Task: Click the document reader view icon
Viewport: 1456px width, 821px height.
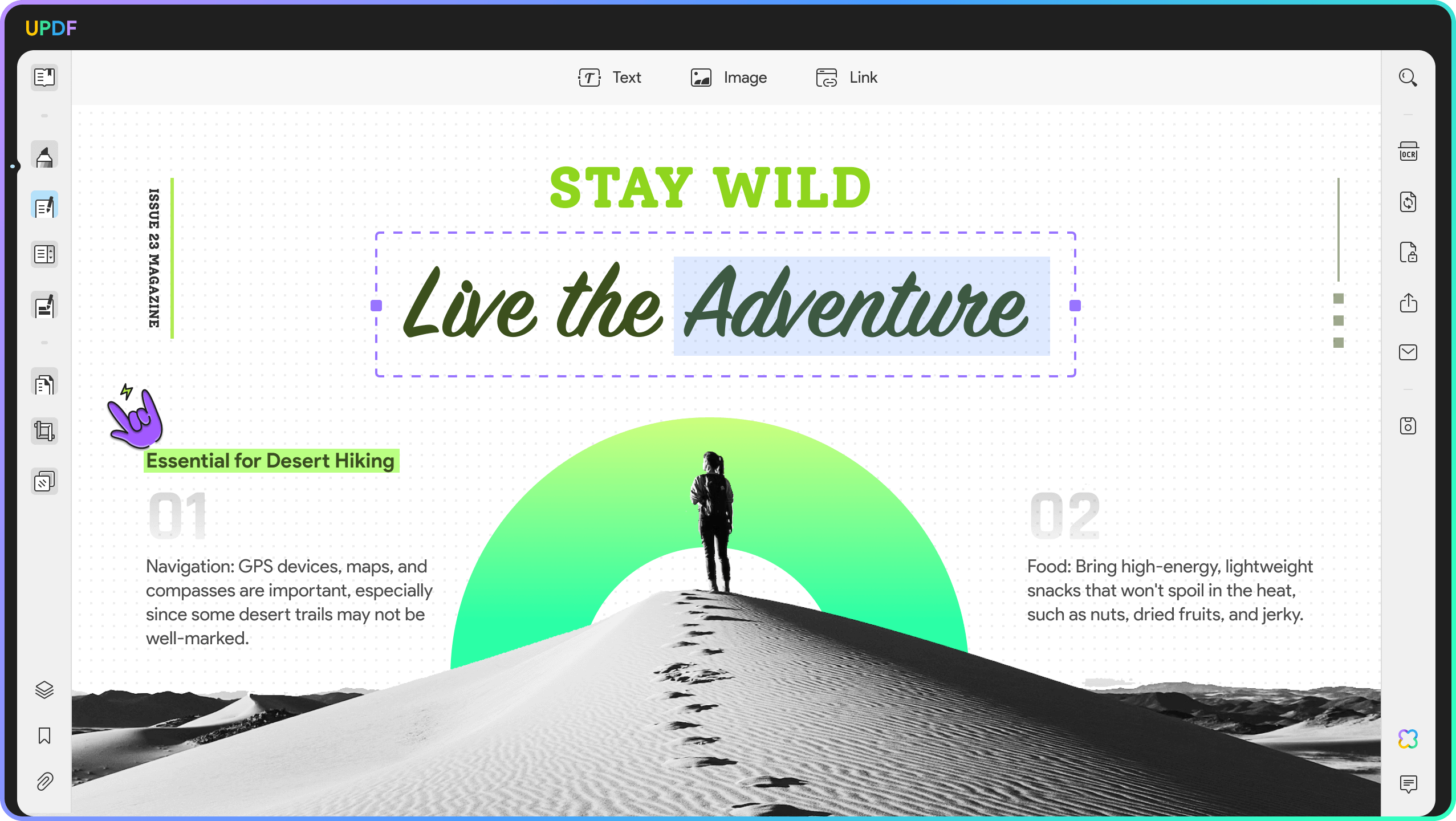Action: pos(44,77)
